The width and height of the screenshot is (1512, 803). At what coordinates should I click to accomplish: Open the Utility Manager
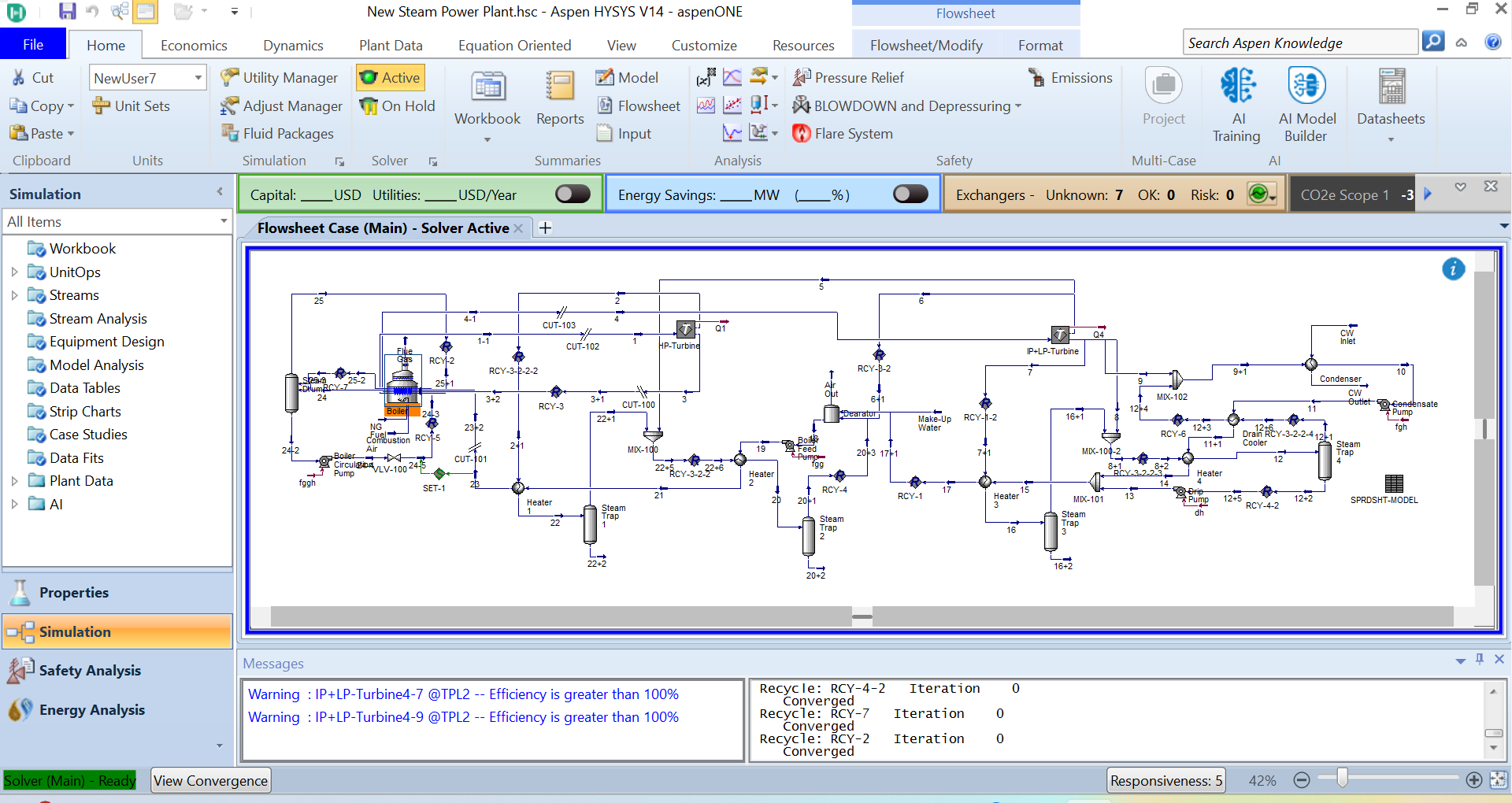[x=280, y=78]
